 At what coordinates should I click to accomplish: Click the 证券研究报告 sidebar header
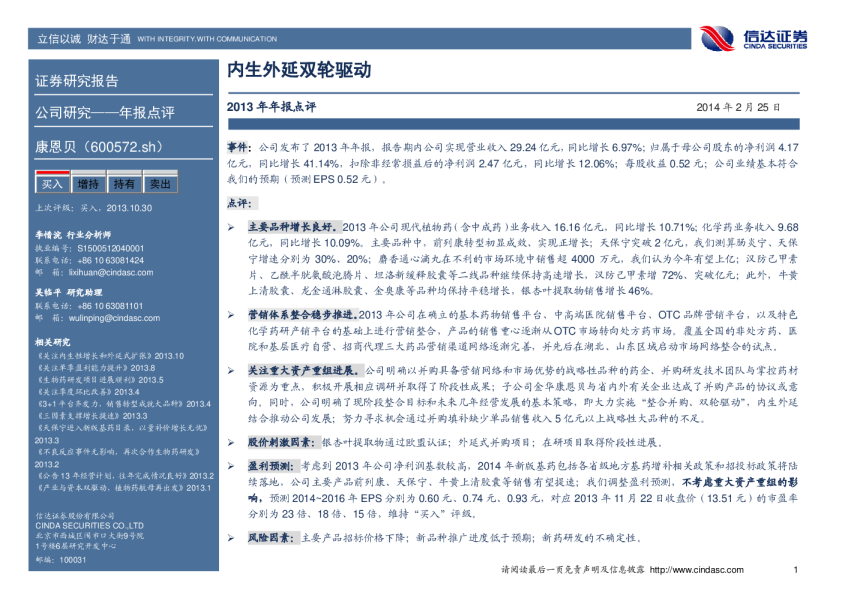[77, 81]
